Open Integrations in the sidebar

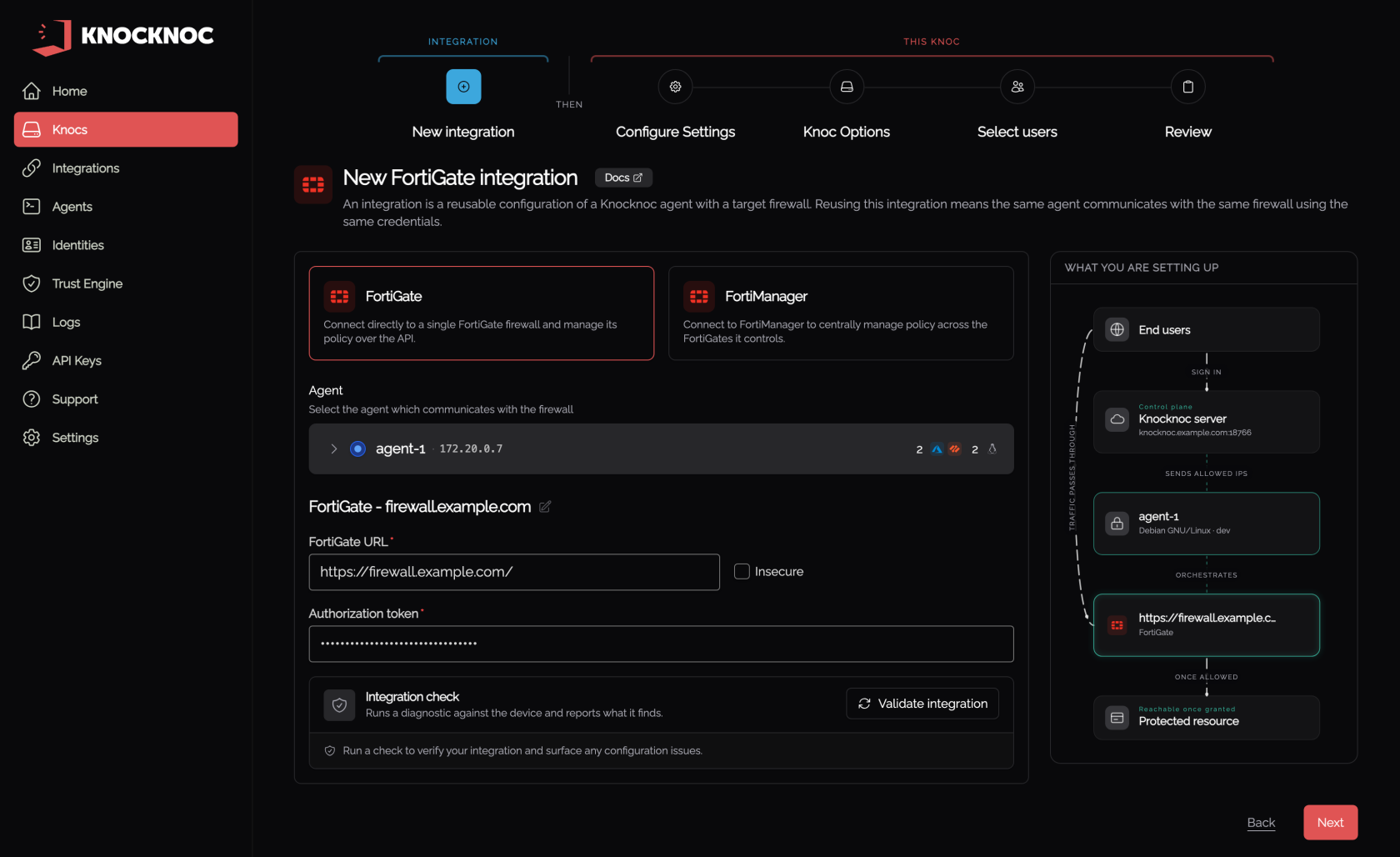coord(126,168)
